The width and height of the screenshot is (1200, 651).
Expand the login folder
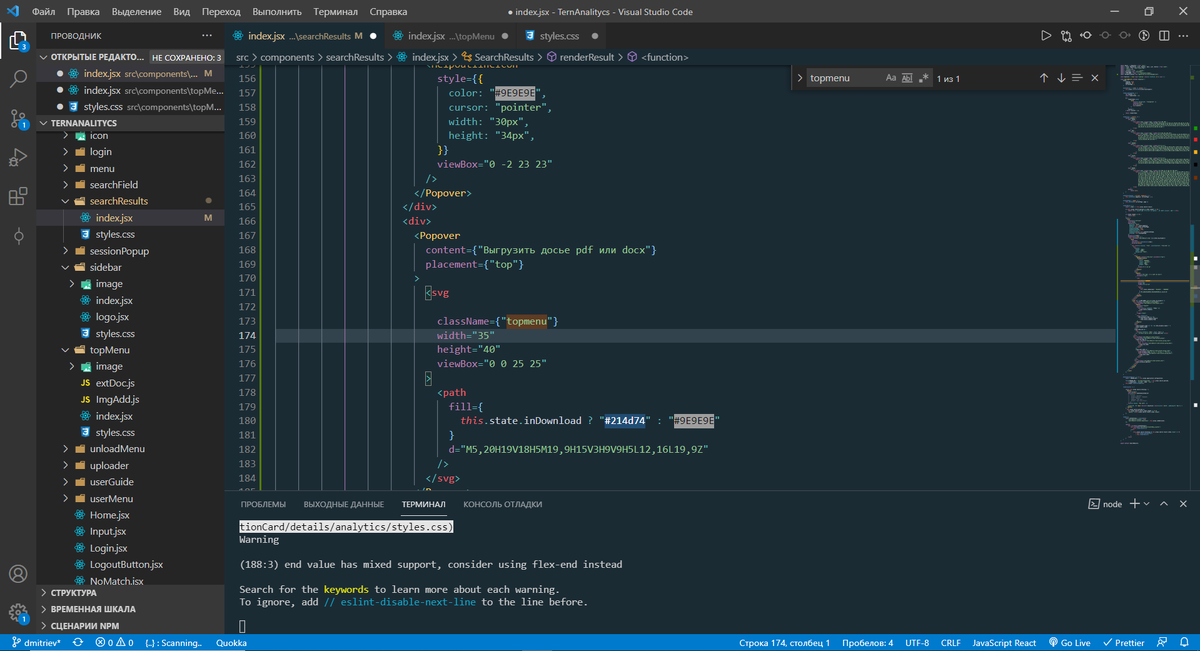click(x=100, y=152)
